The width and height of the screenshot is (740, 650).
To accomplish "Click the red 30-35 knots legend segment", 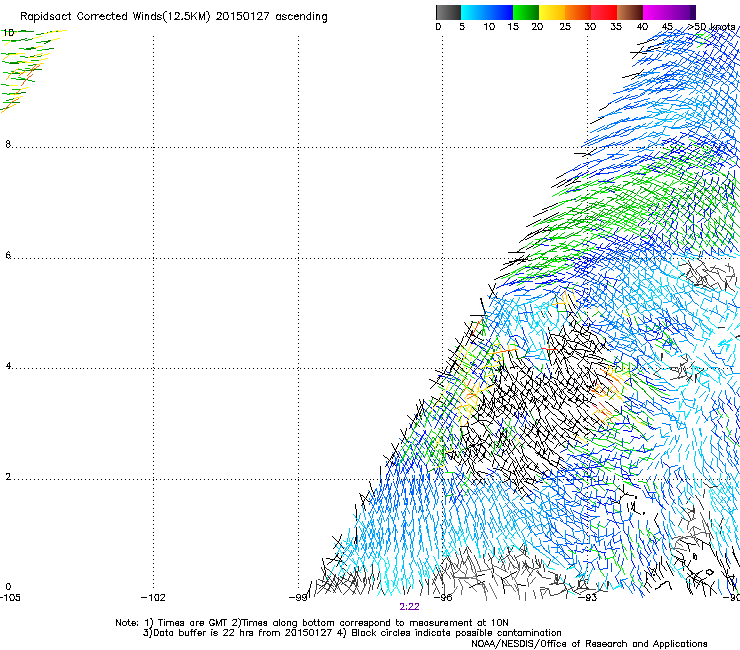I will [604, 12].
